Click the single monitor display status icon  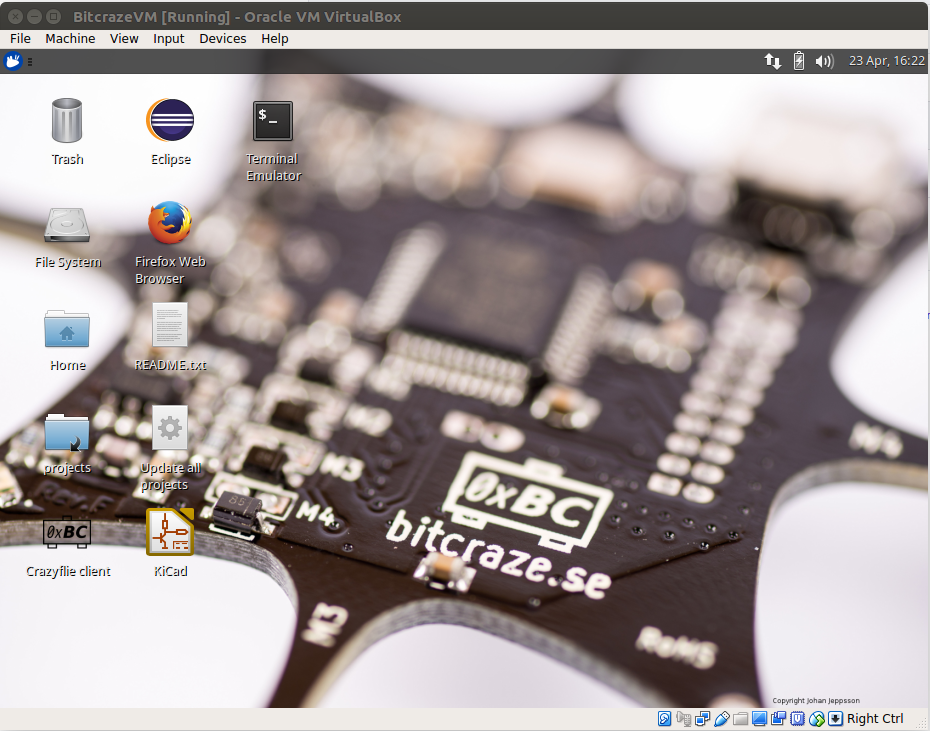click(x=759, y=719)
